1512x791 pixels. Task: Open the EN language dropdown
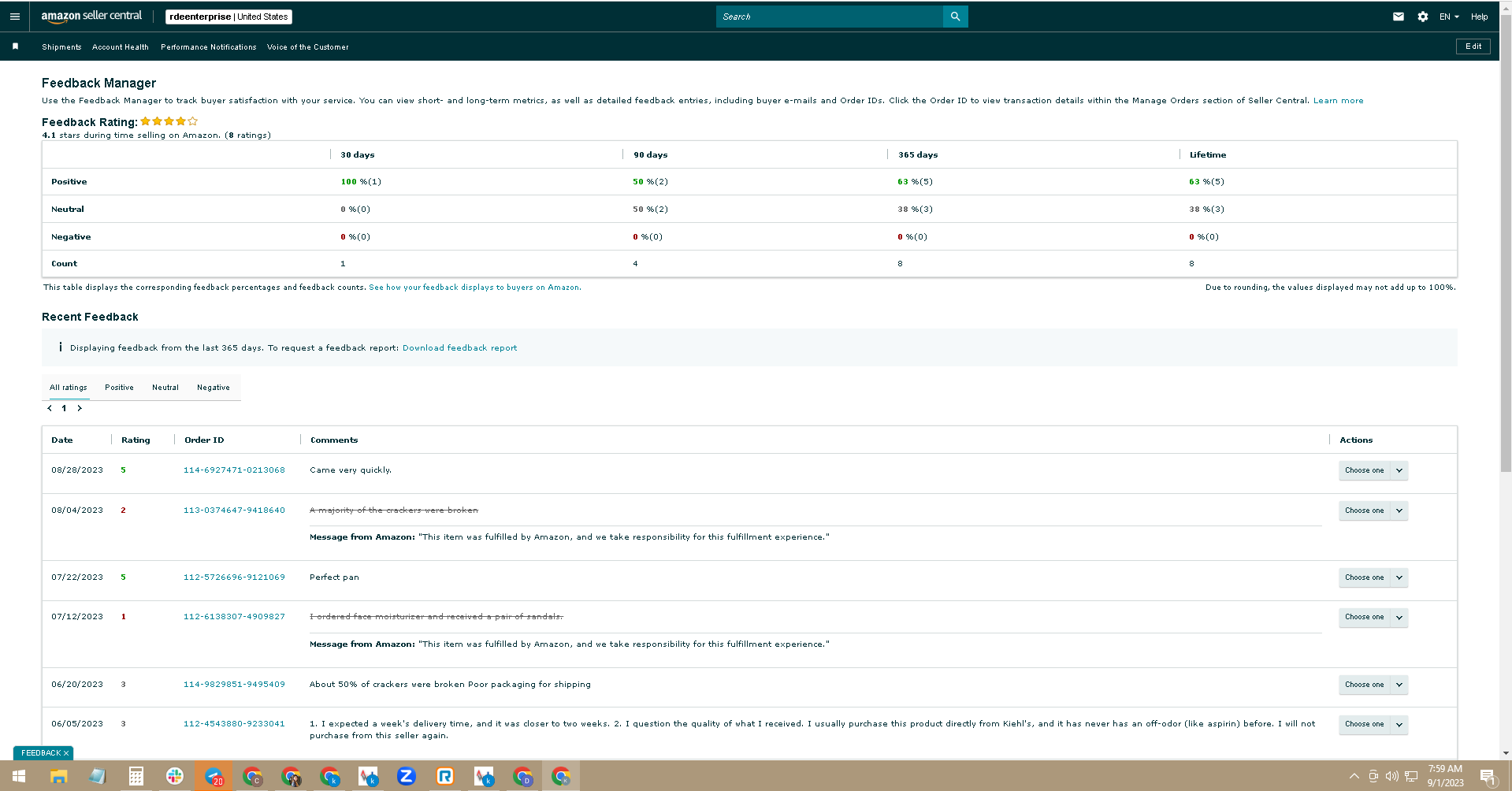tap(1449, 17)
